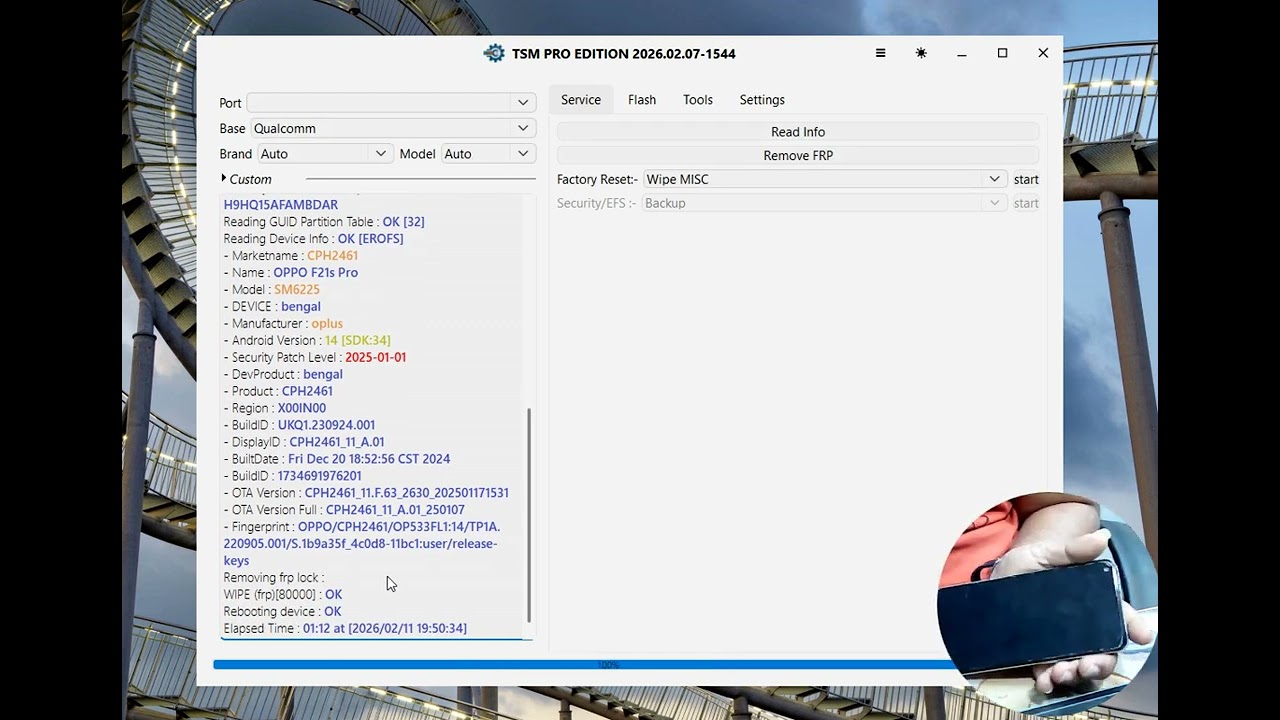Maximize the TSM Pro window
The image size is (1280, 720).
[x=1002, y=53]
